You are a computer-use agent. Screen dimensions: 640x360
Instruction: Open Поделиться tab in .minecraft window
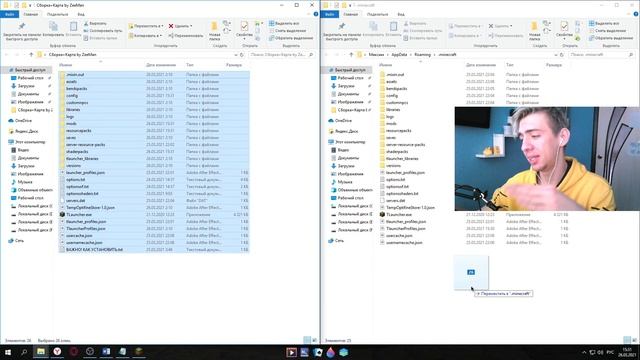(377, 14)
